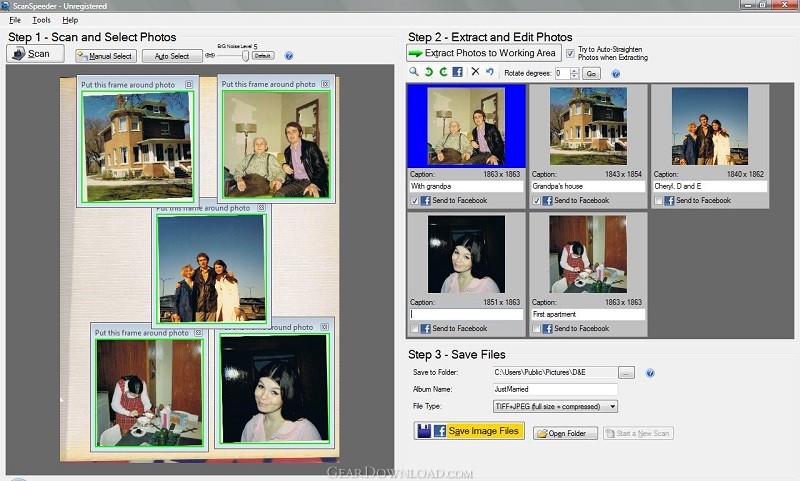This screenshot has width=800, height=481.
Task: Select house photo in the scan area
Action: point(137,146)
